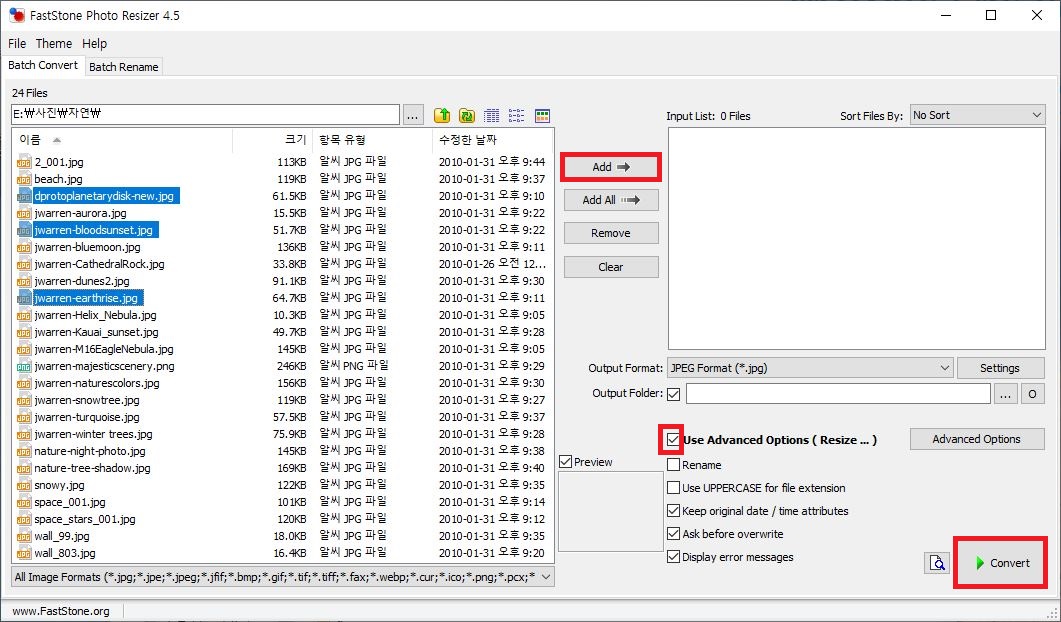Screen dimensions: 1061x622
Task: Click file icon of space_001.jpg
Action: click(24, 502)
